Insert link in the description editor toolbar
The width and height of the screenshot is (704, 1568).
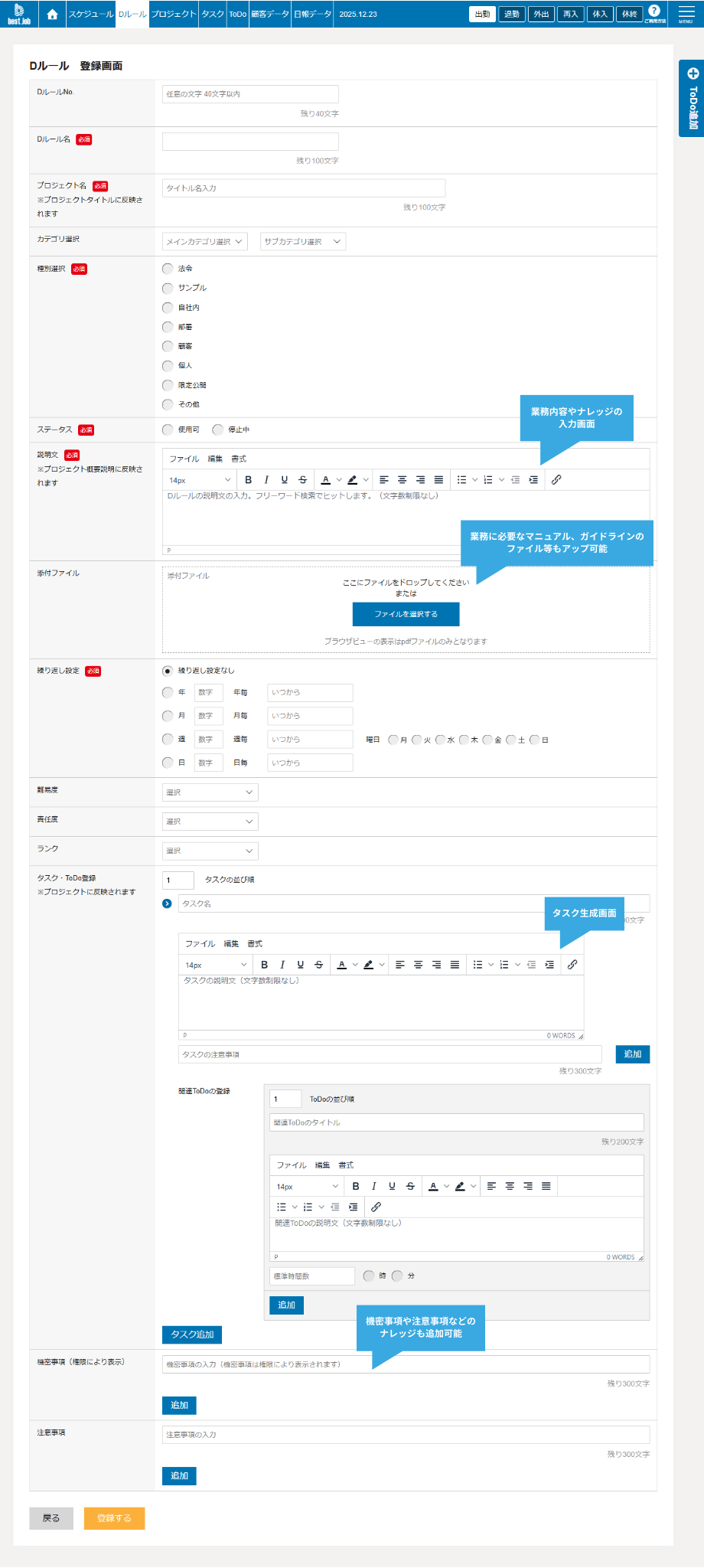tap(556, 480)
